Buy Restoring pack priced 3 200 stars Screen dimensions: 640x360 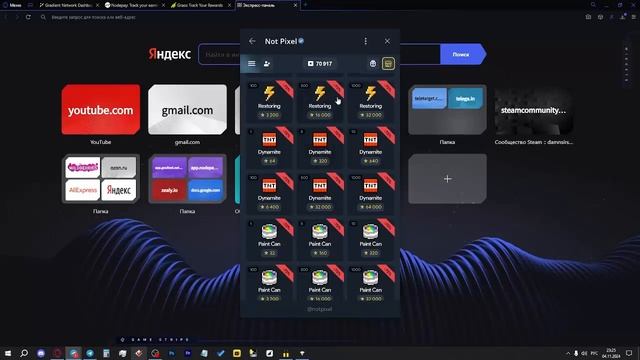(269, 101)
